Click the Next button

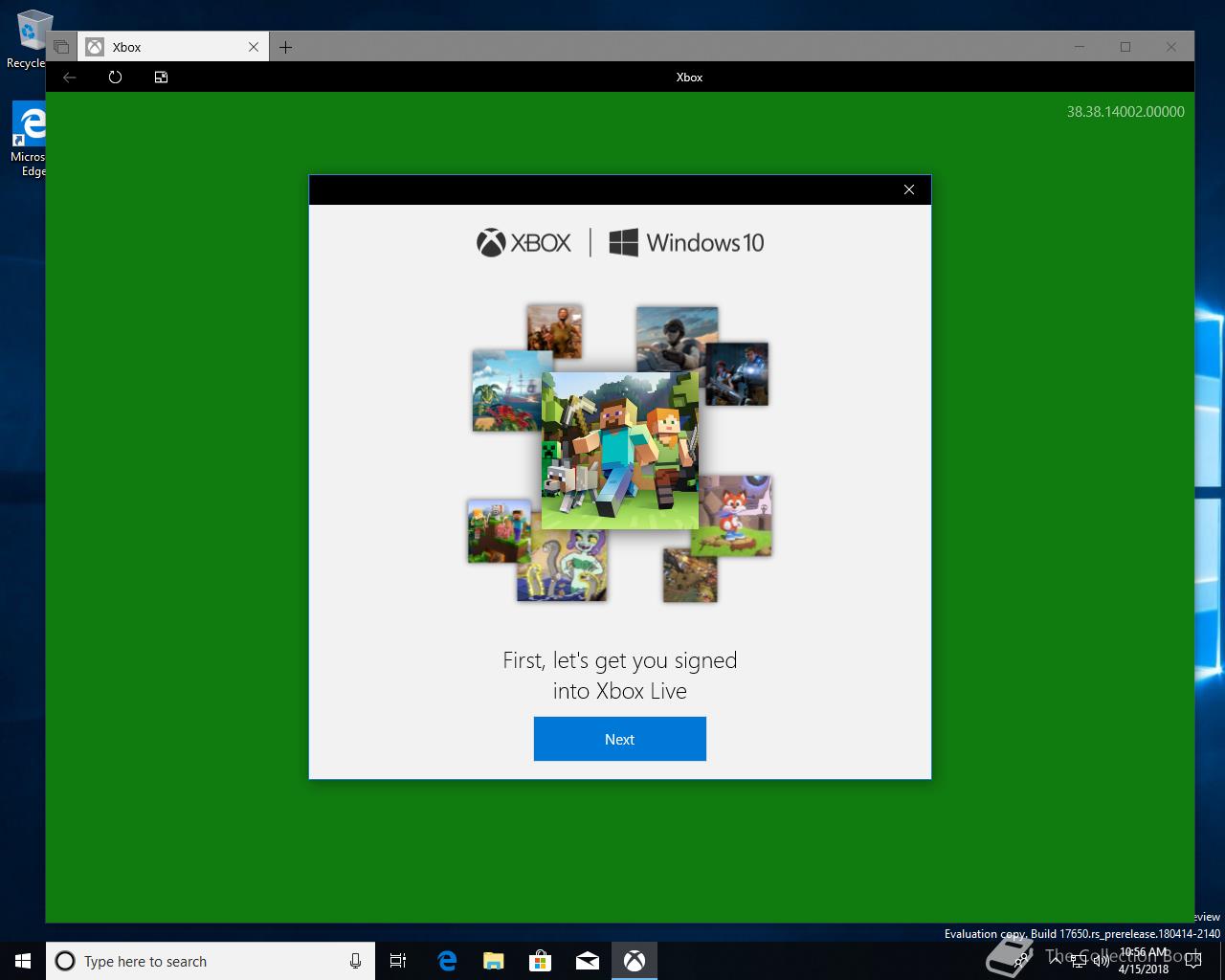[619, 739]
